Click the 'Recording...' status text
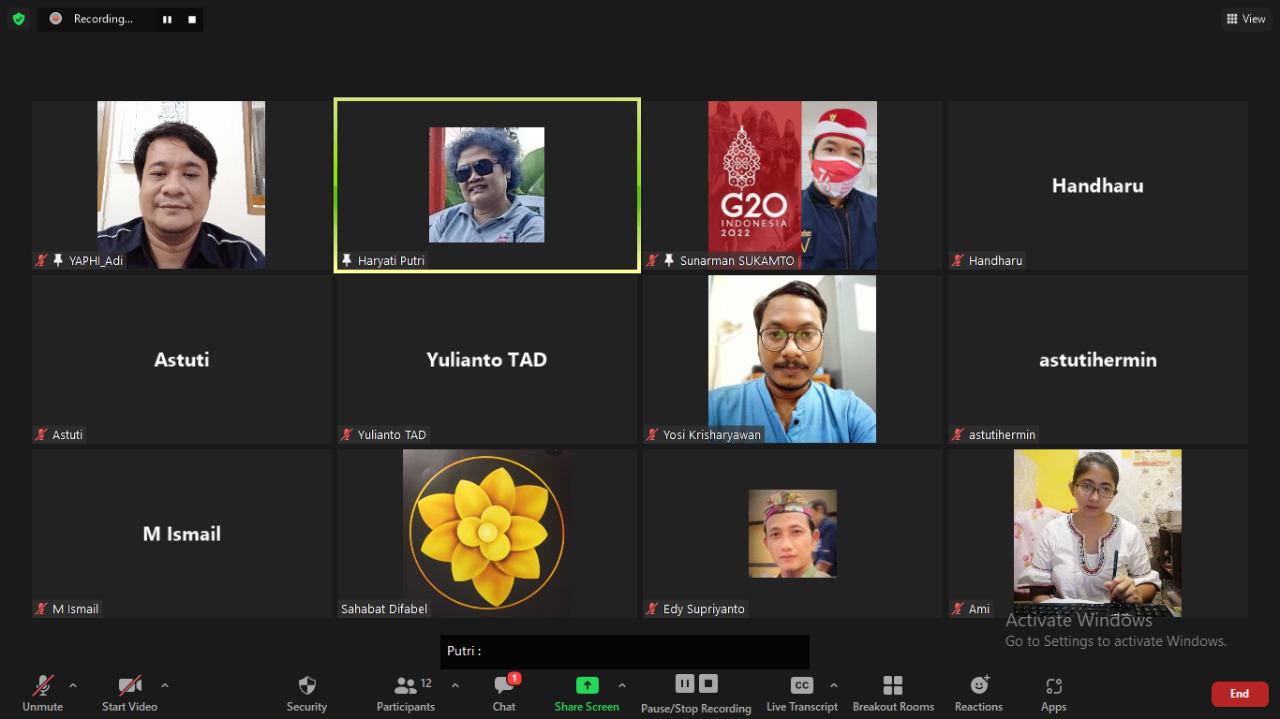 (x=103, y=19)
